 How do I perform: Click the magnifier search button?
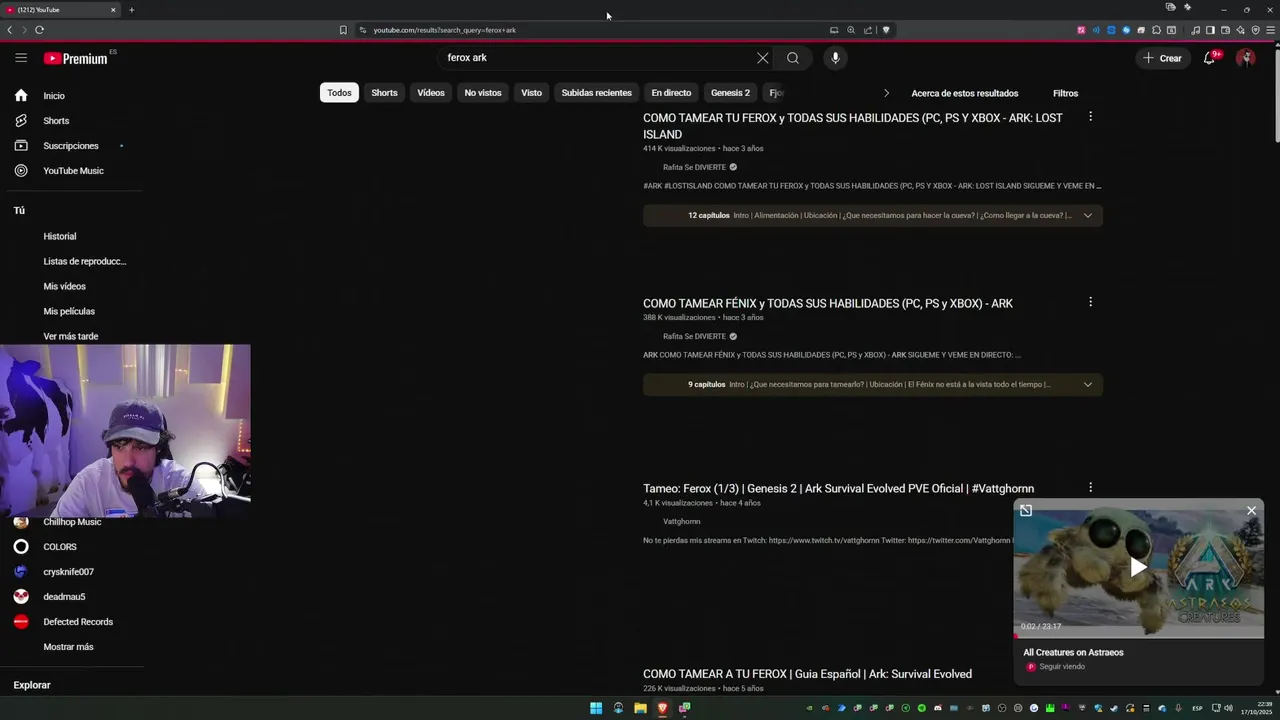pyautogui.click(x=793, y=58)
